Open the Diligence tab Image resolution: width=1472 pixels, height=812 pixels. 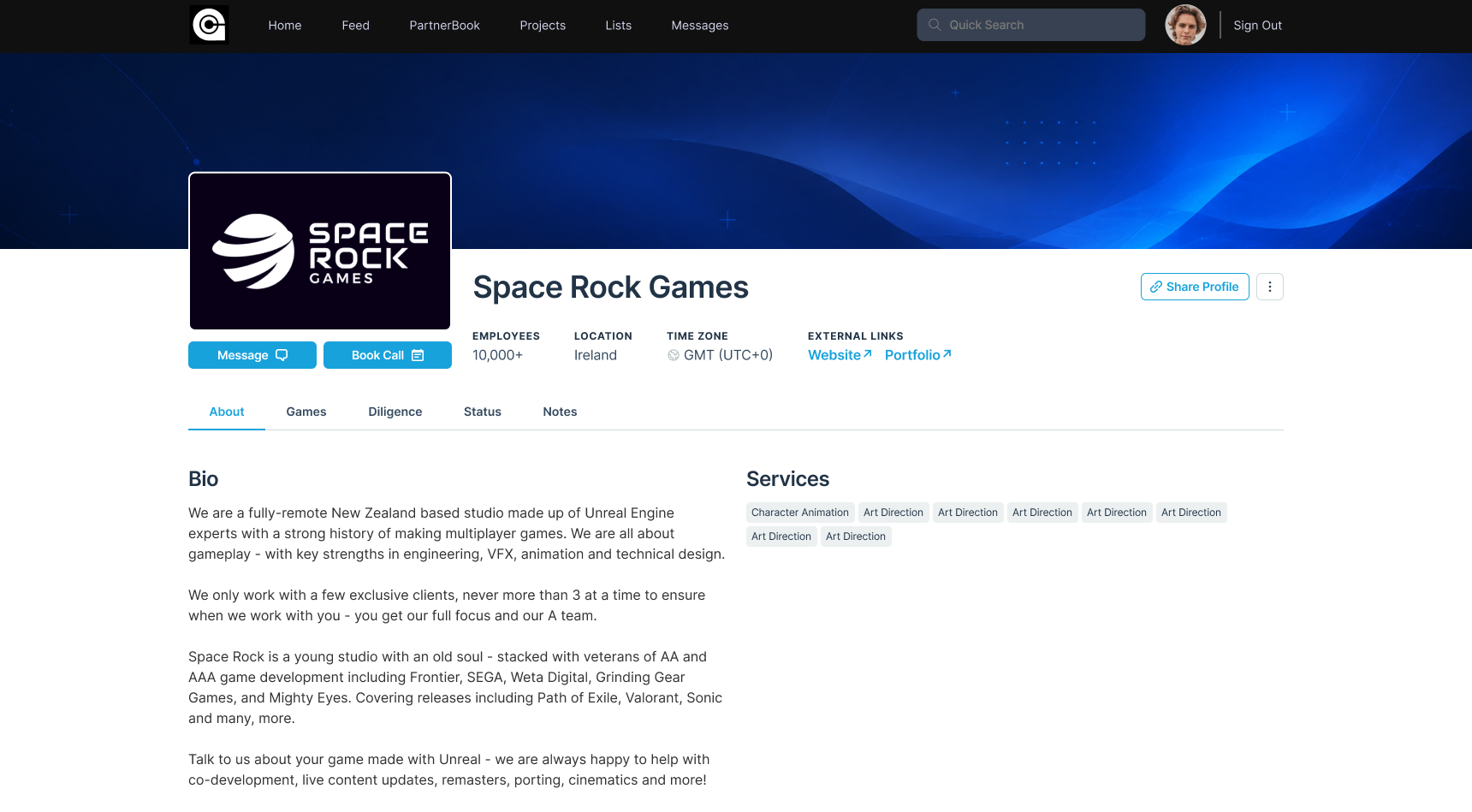click(395, 412)
